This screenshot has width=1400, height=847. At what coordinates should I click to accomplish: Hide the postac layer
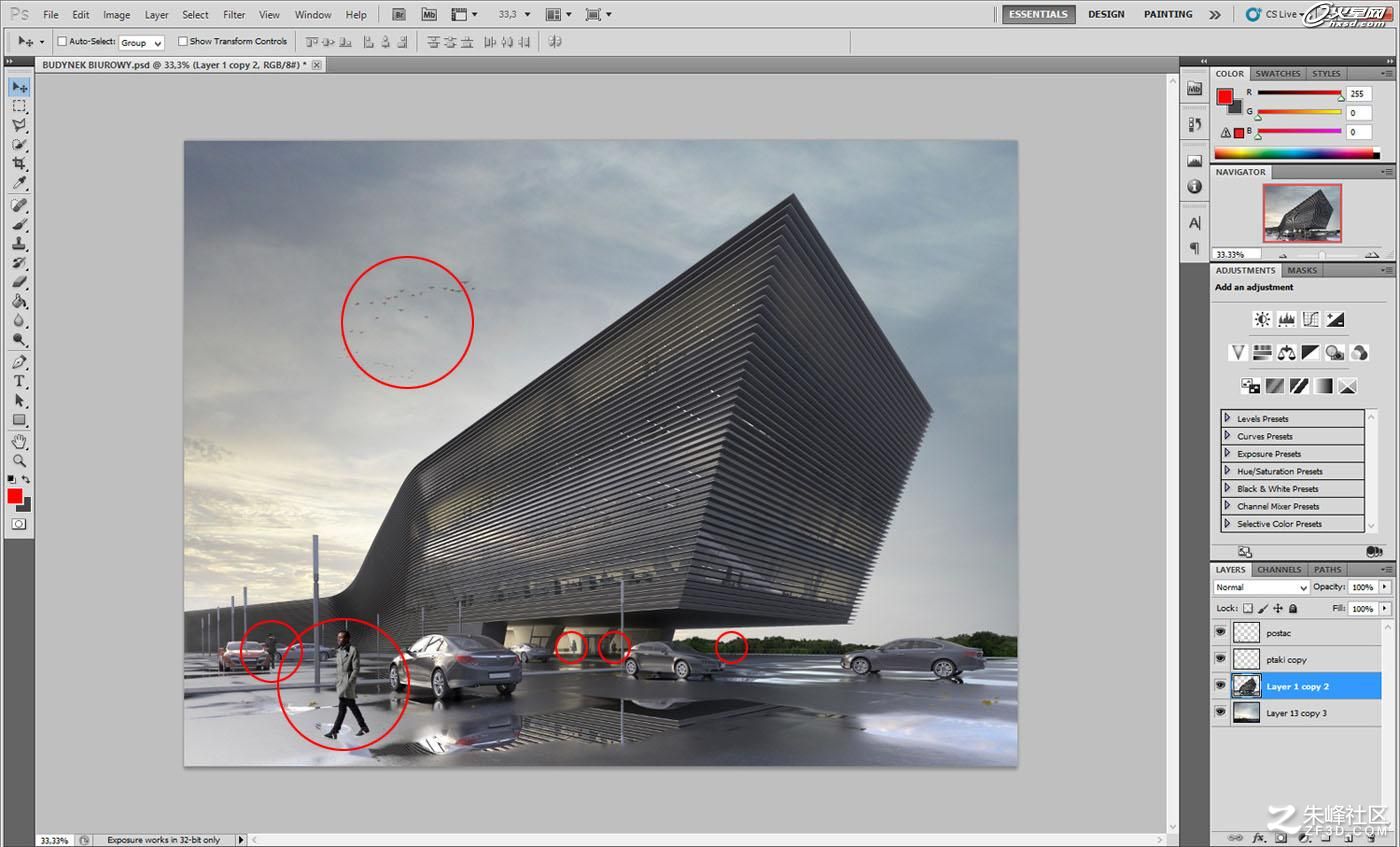point(1220,632)
